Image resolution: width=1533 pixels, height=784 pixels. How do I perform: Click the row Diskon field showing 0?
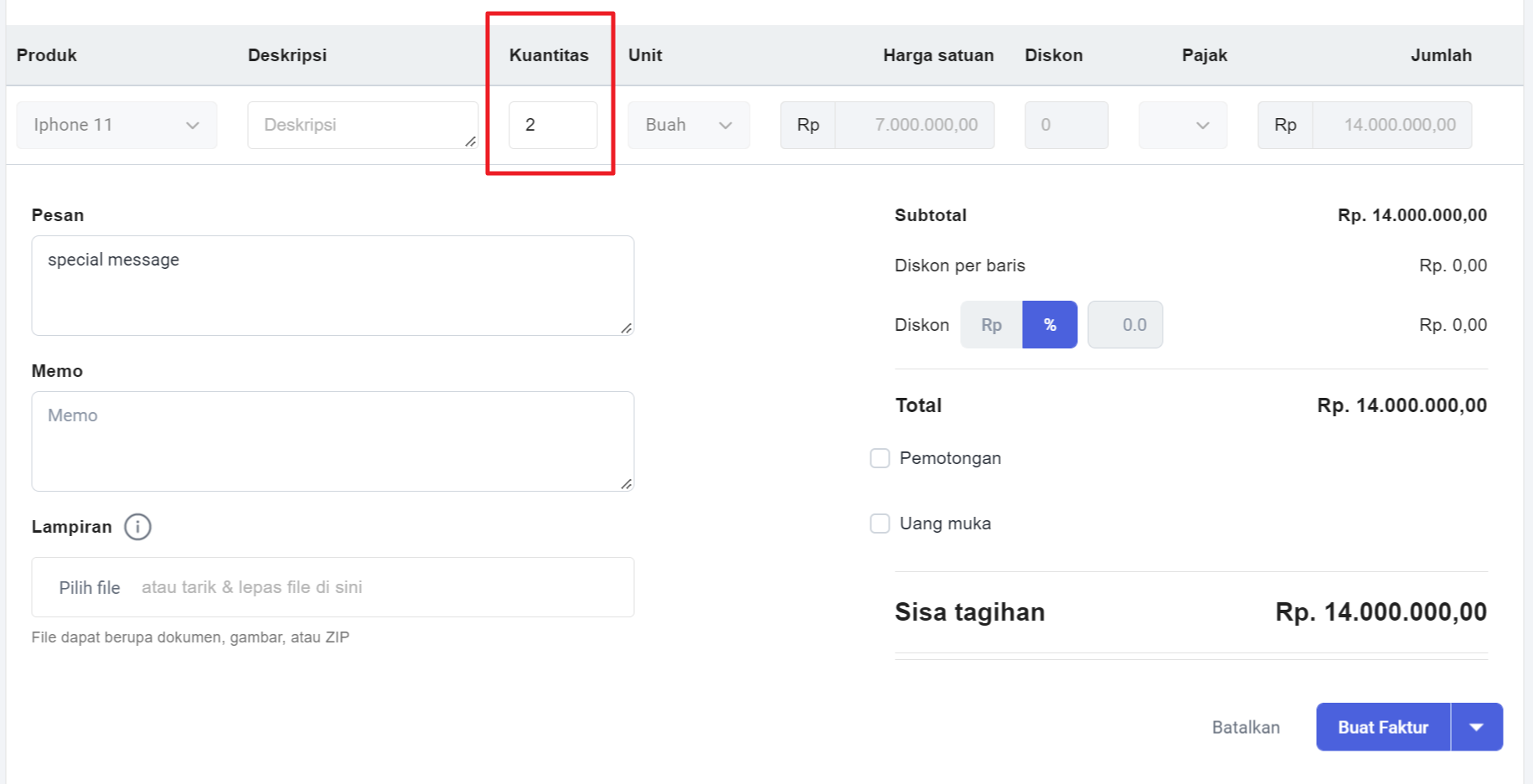(x=1066, y=125)
